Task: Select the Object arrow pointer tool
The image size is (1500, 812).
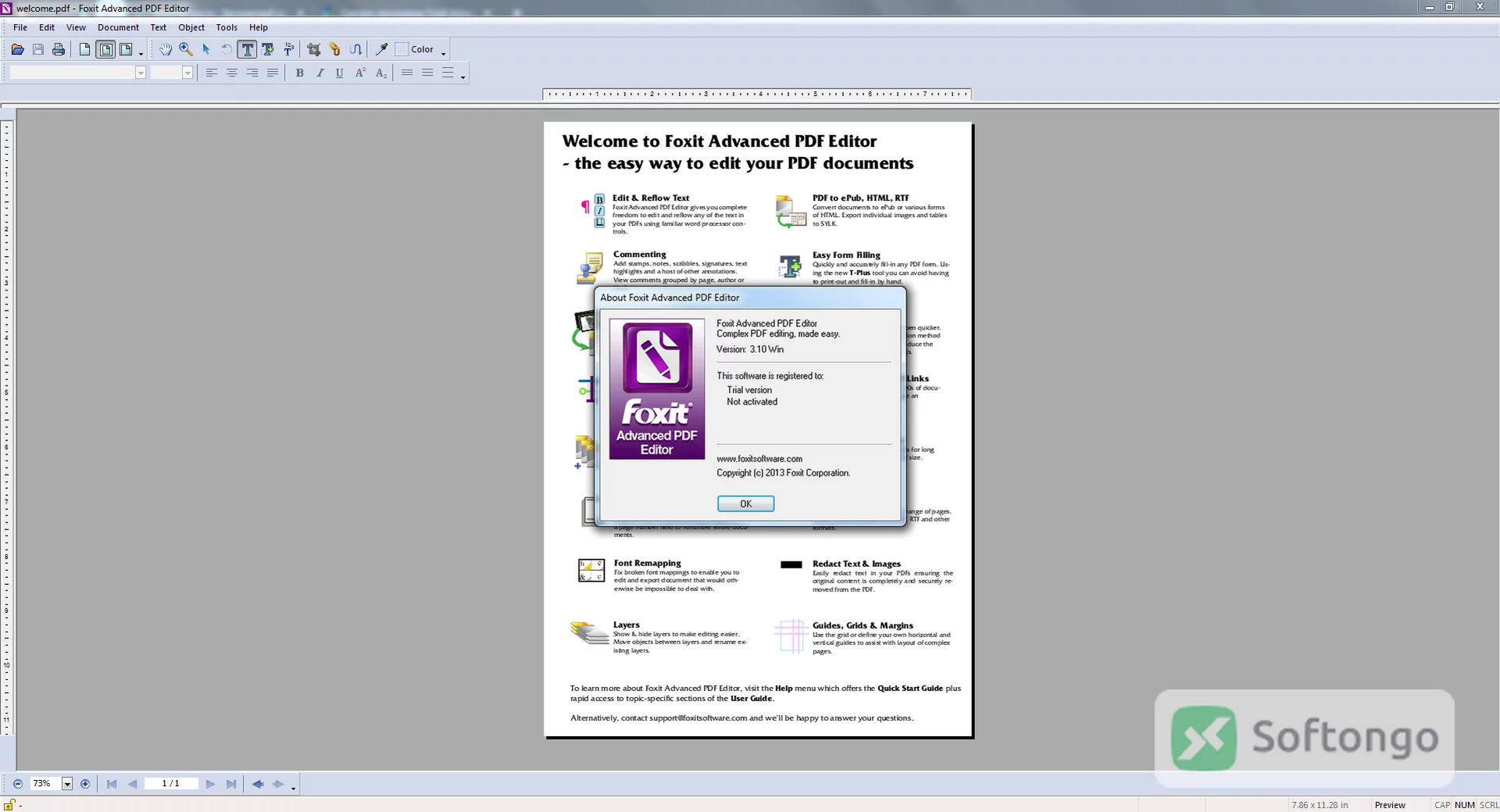Action: tap(206, 49)
